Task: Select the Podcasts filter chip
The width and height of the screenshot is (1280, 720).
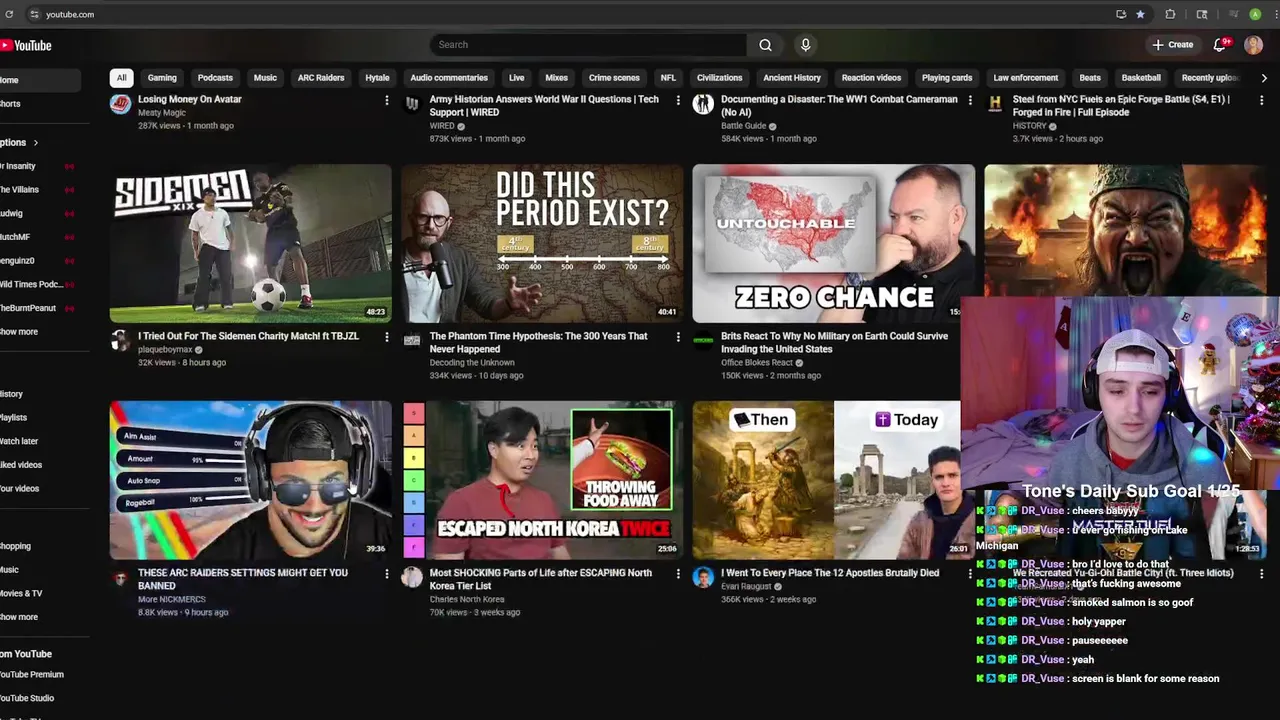Action: 215,78
